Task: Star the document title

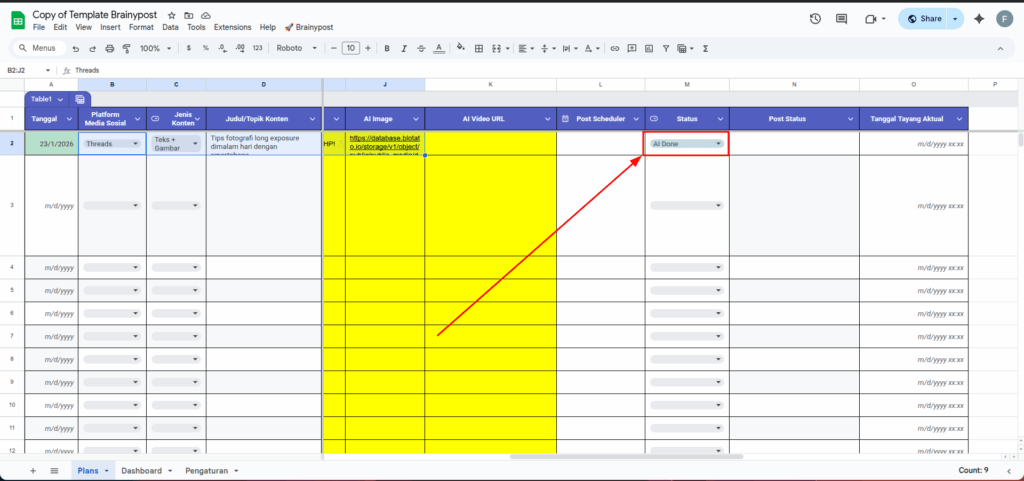Action: (172, 16)
